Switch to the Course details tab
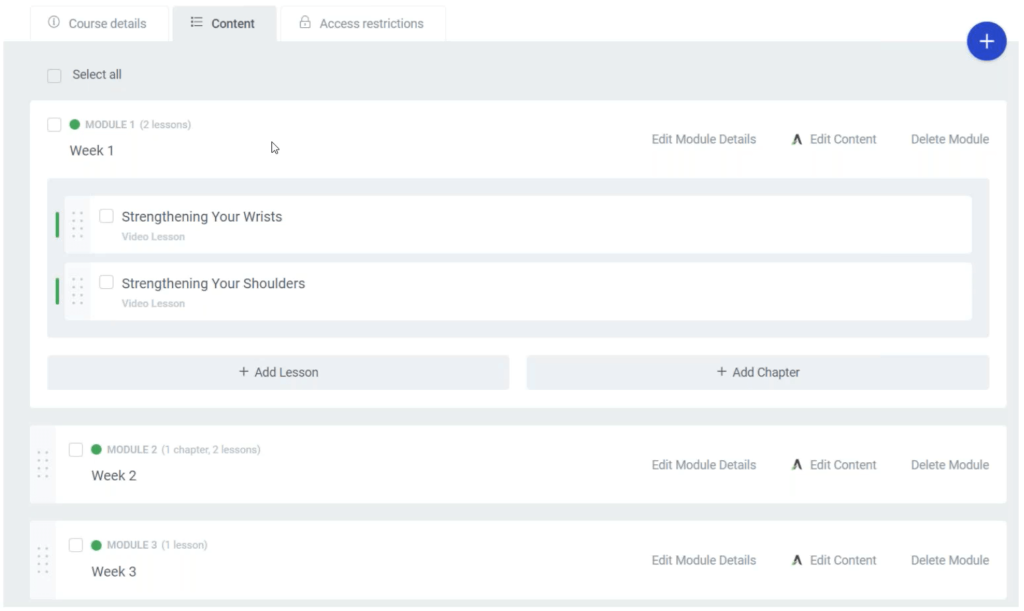Image resolution: width=1024 pixels, height=611 pixels. tap(99, 24)
